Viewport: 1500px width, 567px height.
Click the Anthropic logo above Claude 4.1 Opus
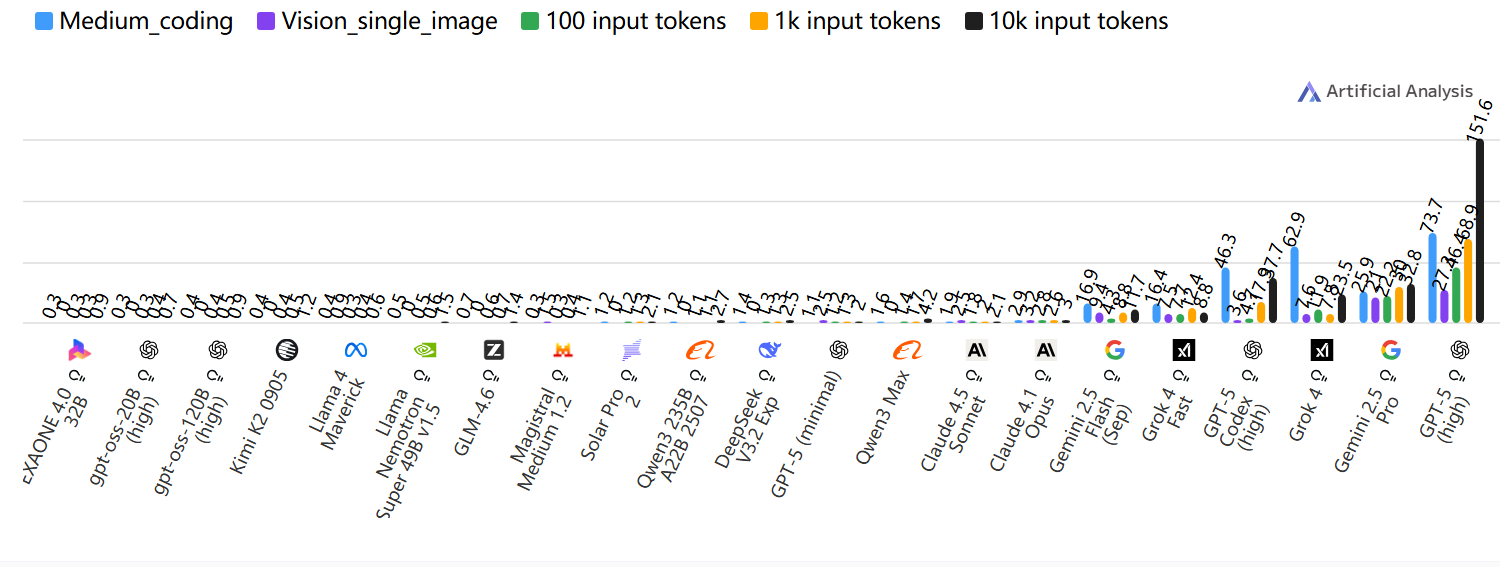pyautogui.click(x=1046, y=350)
